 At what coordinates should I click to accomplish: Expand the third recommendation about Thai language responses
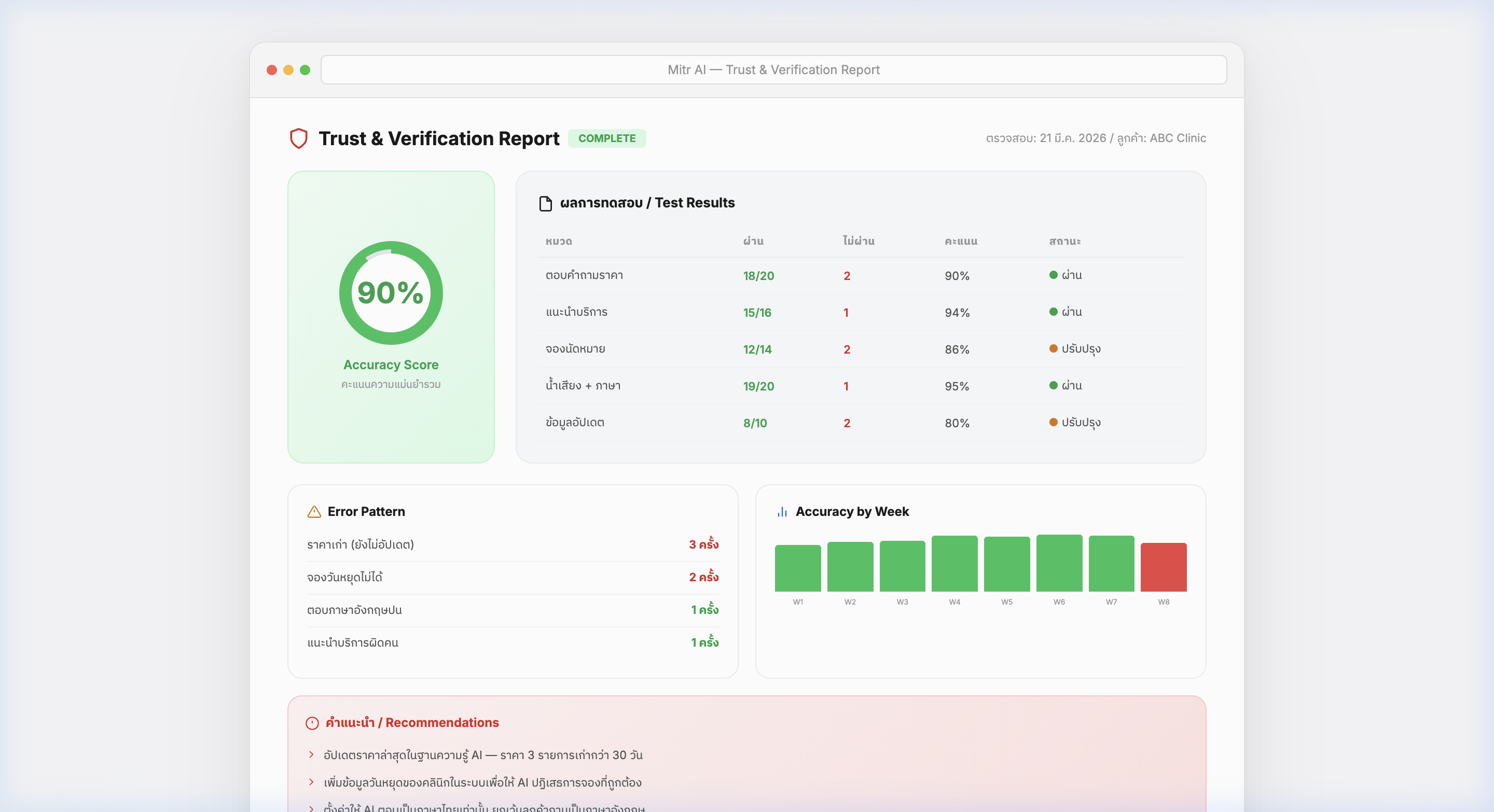483,808
